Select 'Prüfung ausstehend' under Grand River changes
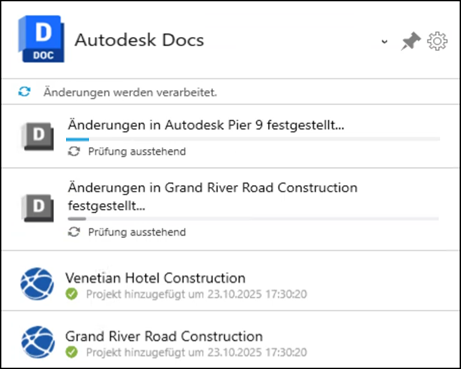 (137, 232)
